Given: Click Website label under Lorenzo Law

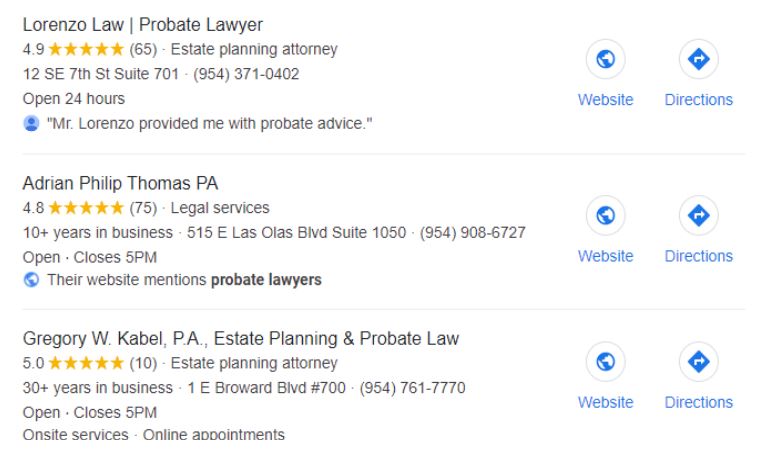Looking at the screenshot, I should (605, 100).
